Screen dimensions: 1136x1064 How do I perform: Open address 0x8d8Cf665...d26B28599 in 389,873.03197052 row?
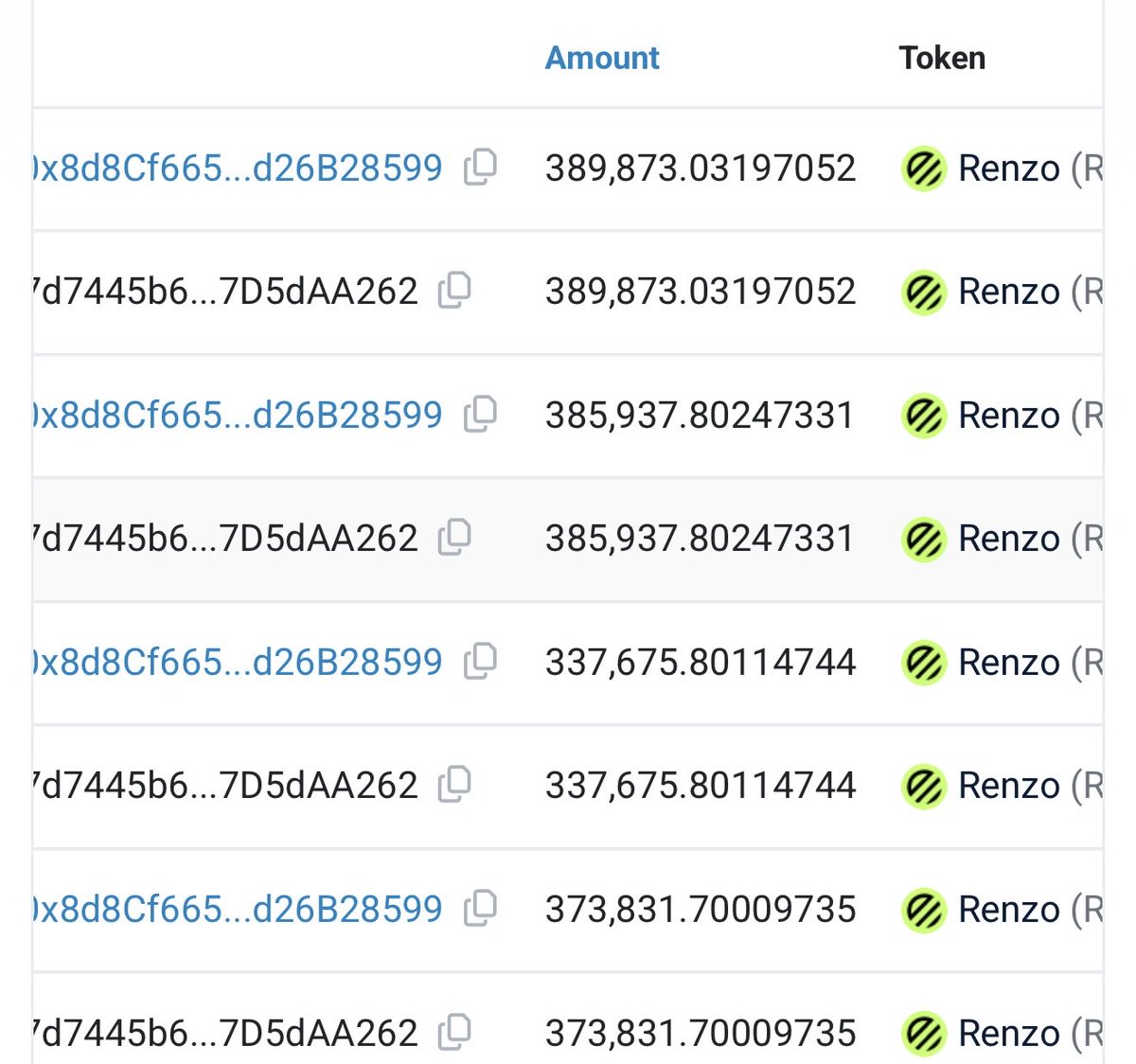click(238, 168)
